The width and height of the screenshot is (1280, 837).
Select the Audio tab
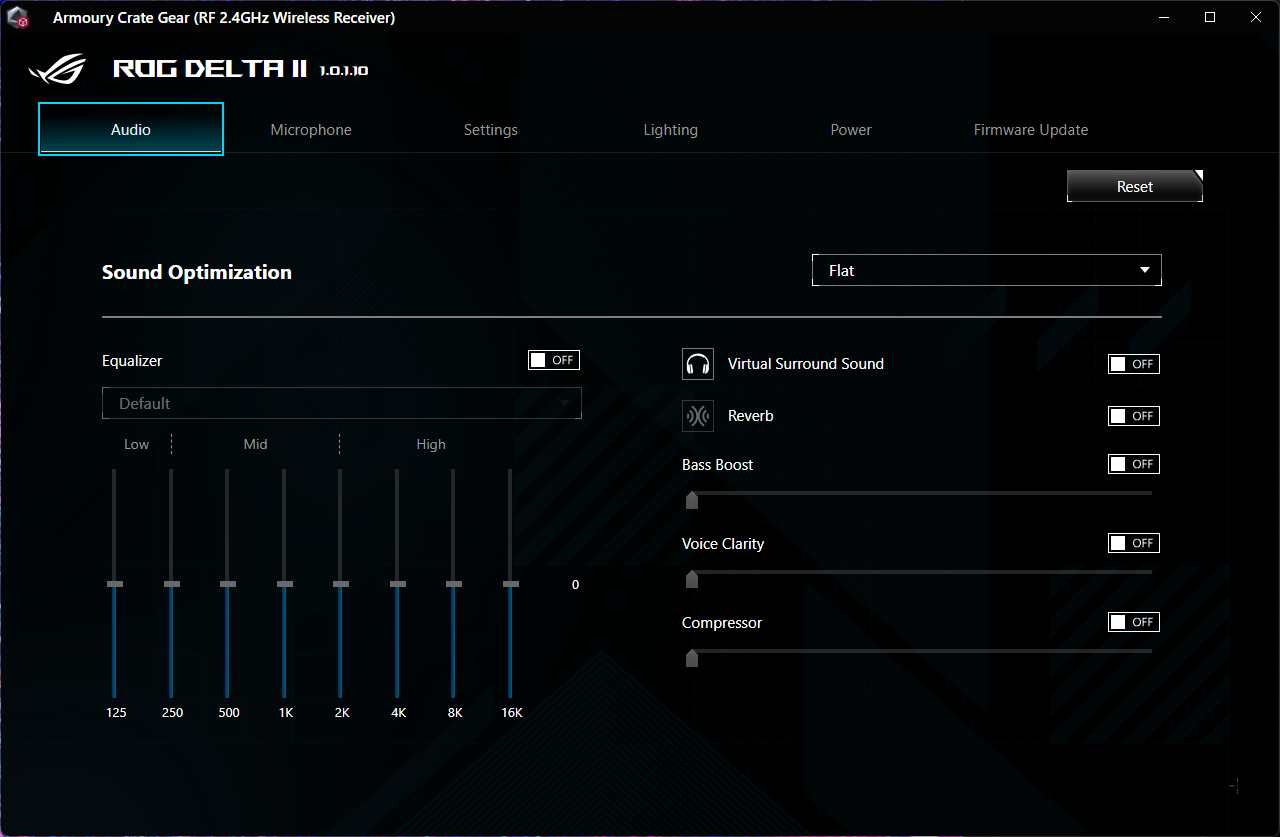(x=131, y=129)
